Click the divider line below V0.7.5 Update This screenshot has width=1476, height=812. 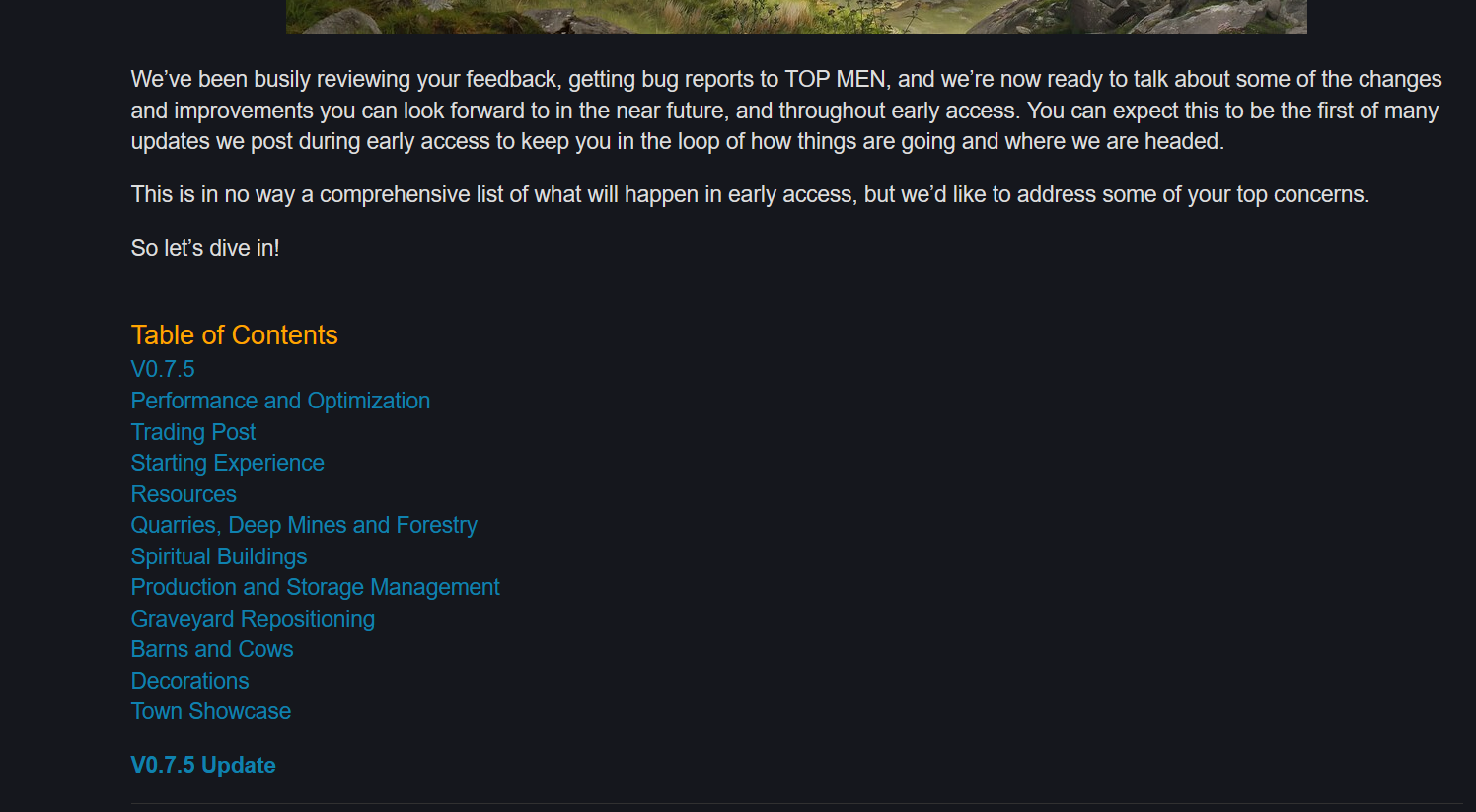point(799,804)
